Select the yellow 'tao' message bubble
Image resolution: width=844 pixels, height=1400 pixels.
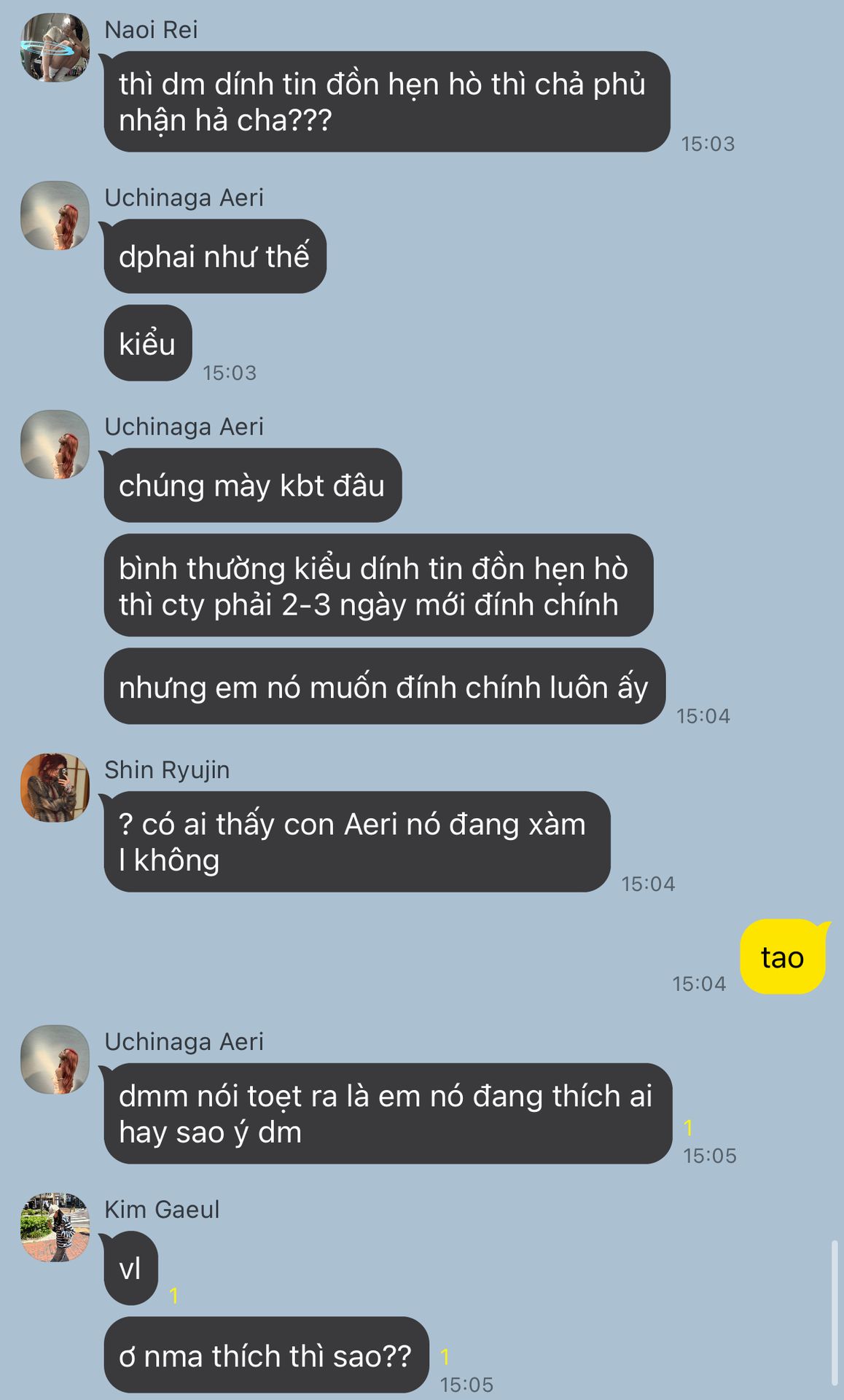pyautogui.click(x=784, y=957)
